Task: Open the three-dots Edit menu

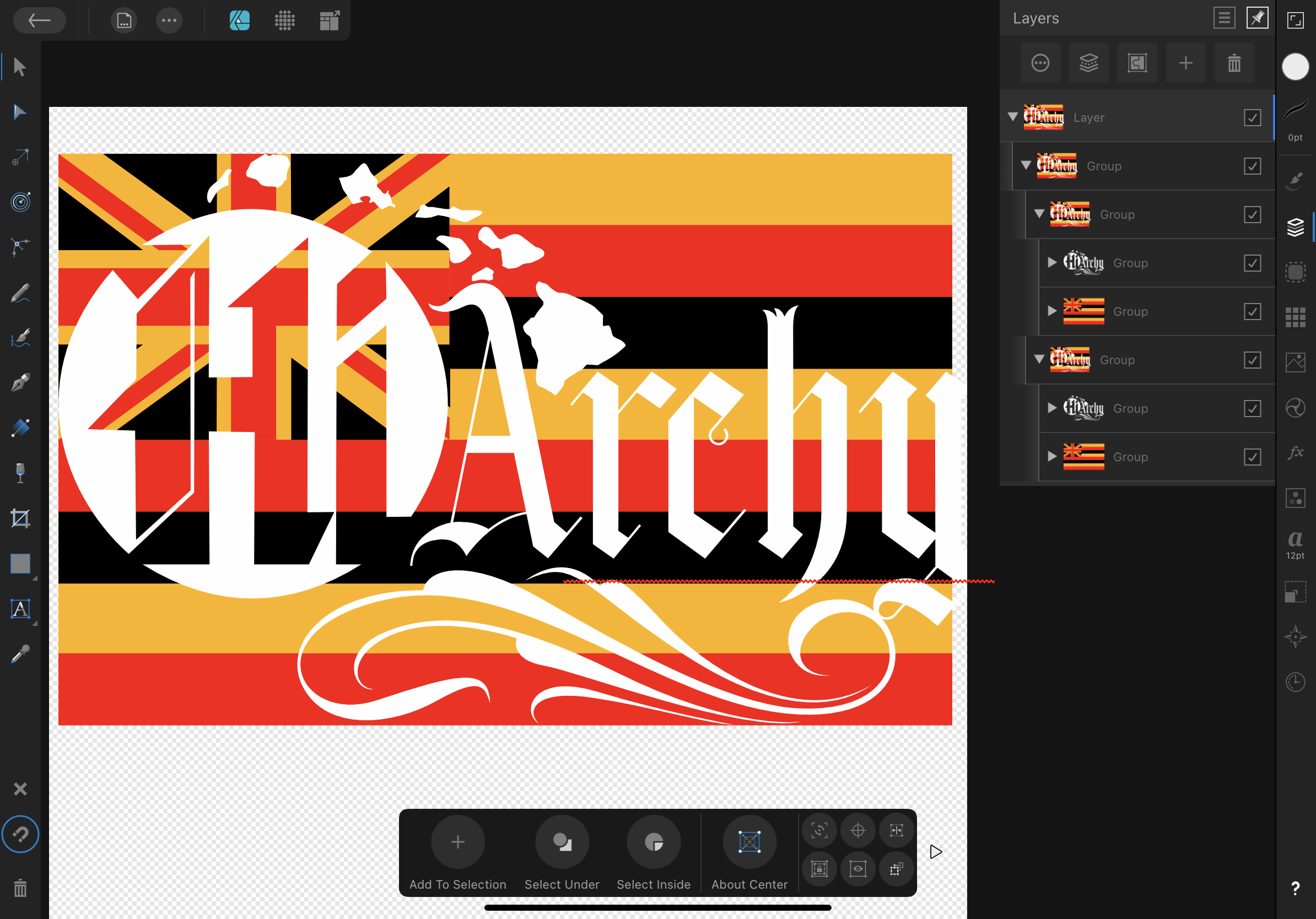Action: click(x=169, y=20)
